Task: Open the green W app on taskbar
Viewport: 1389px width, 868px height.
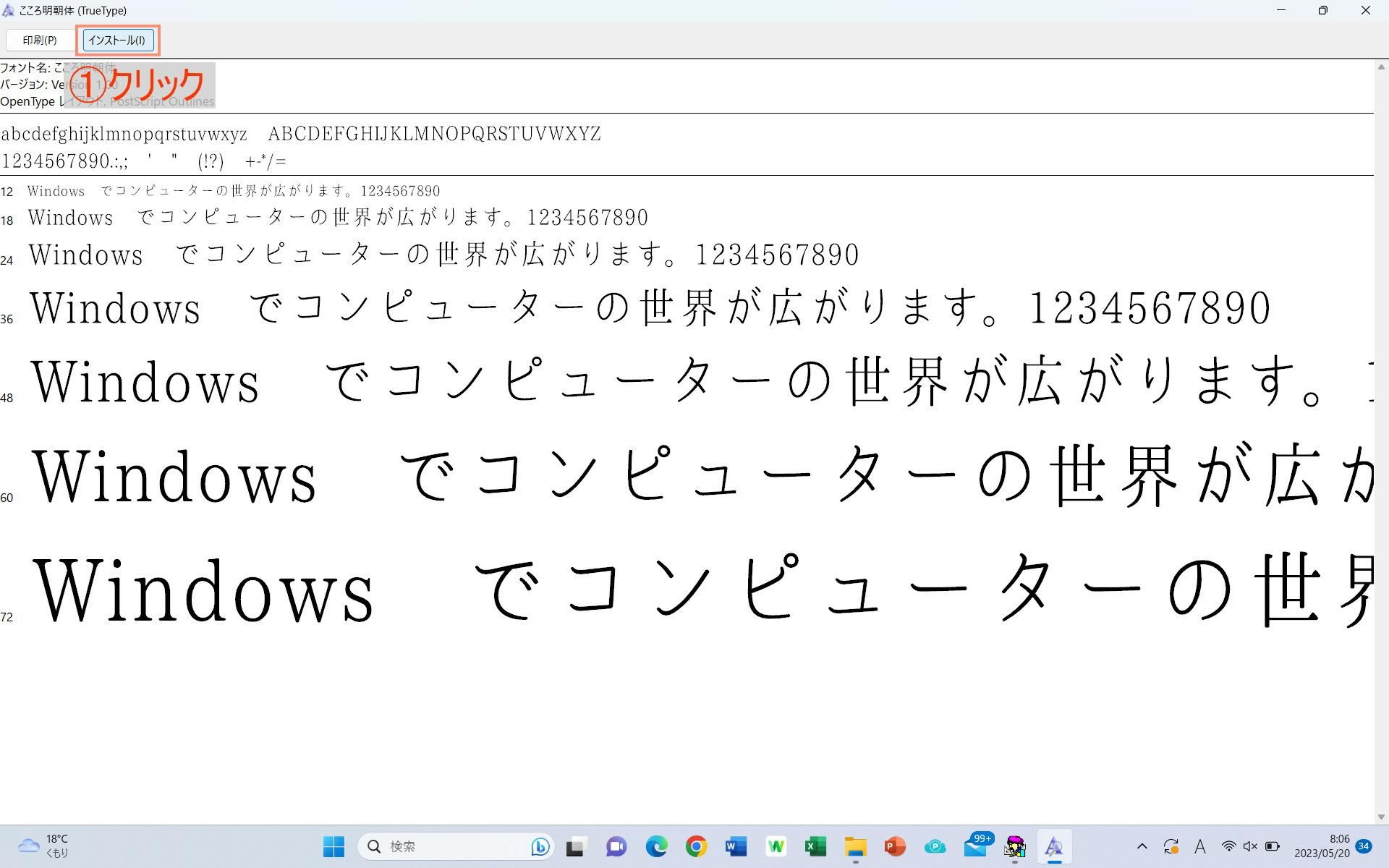Action: [776, 846]
